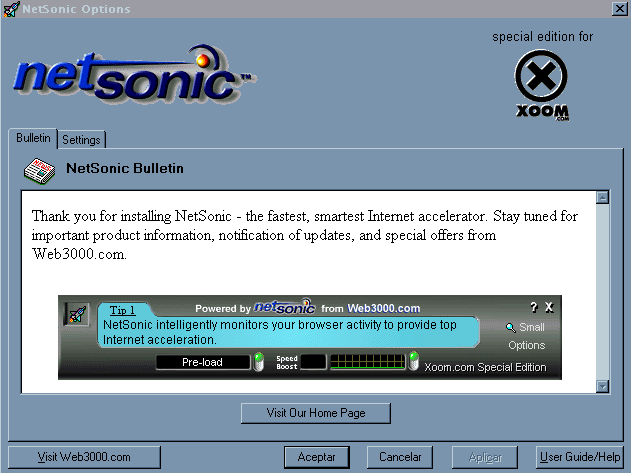Confirm with the Aceptar button
The width and height of the screenshot is (631, 473).
tap(316, 457)
